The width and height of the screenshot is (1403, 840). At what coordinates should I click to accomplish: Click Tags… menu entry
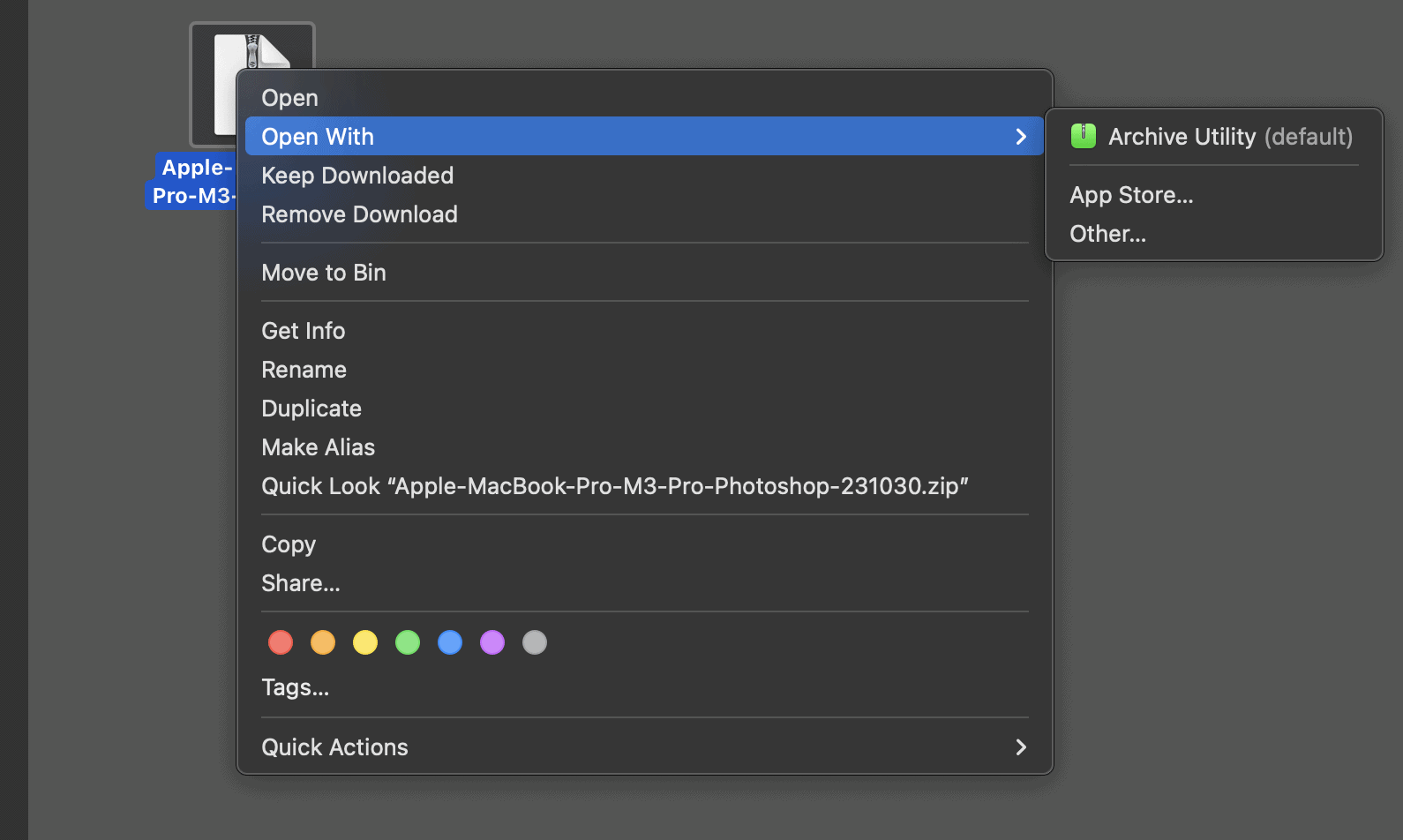tap(296, 687)
